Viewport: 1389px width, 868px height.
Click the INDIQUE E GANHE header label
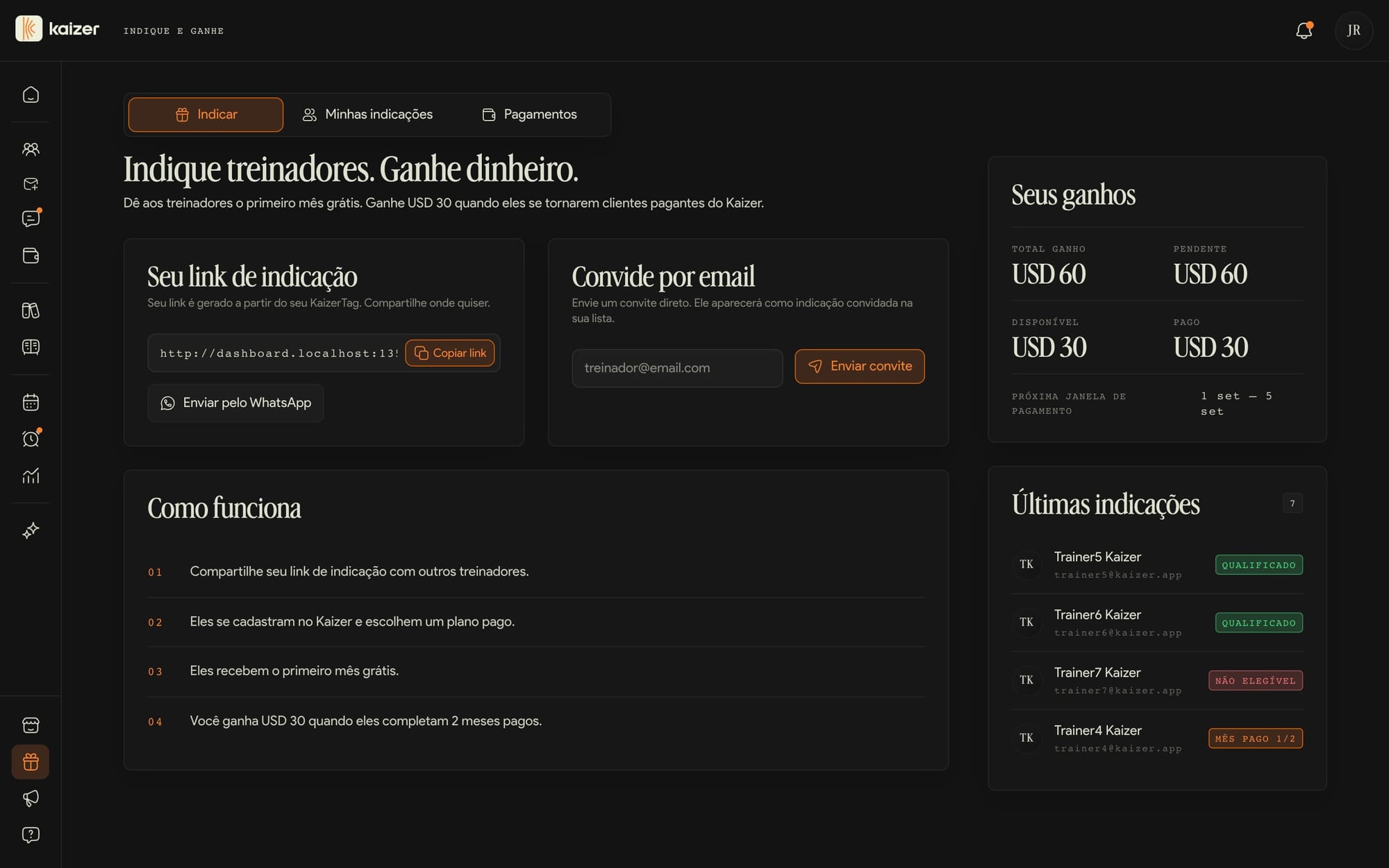click(x=174, y=31)
